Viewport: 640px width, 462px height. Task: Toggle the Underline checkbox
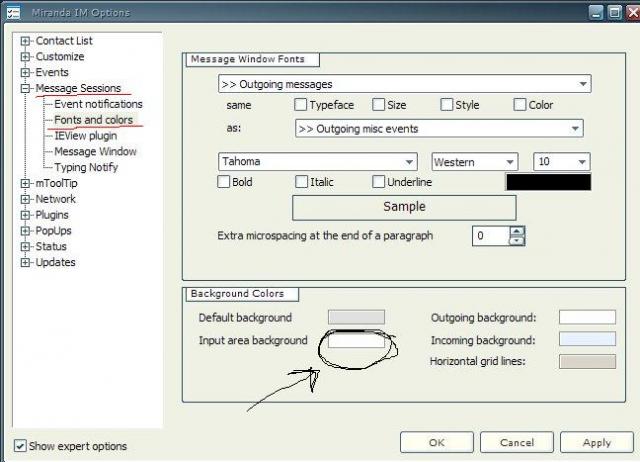[x=378, y=182]
